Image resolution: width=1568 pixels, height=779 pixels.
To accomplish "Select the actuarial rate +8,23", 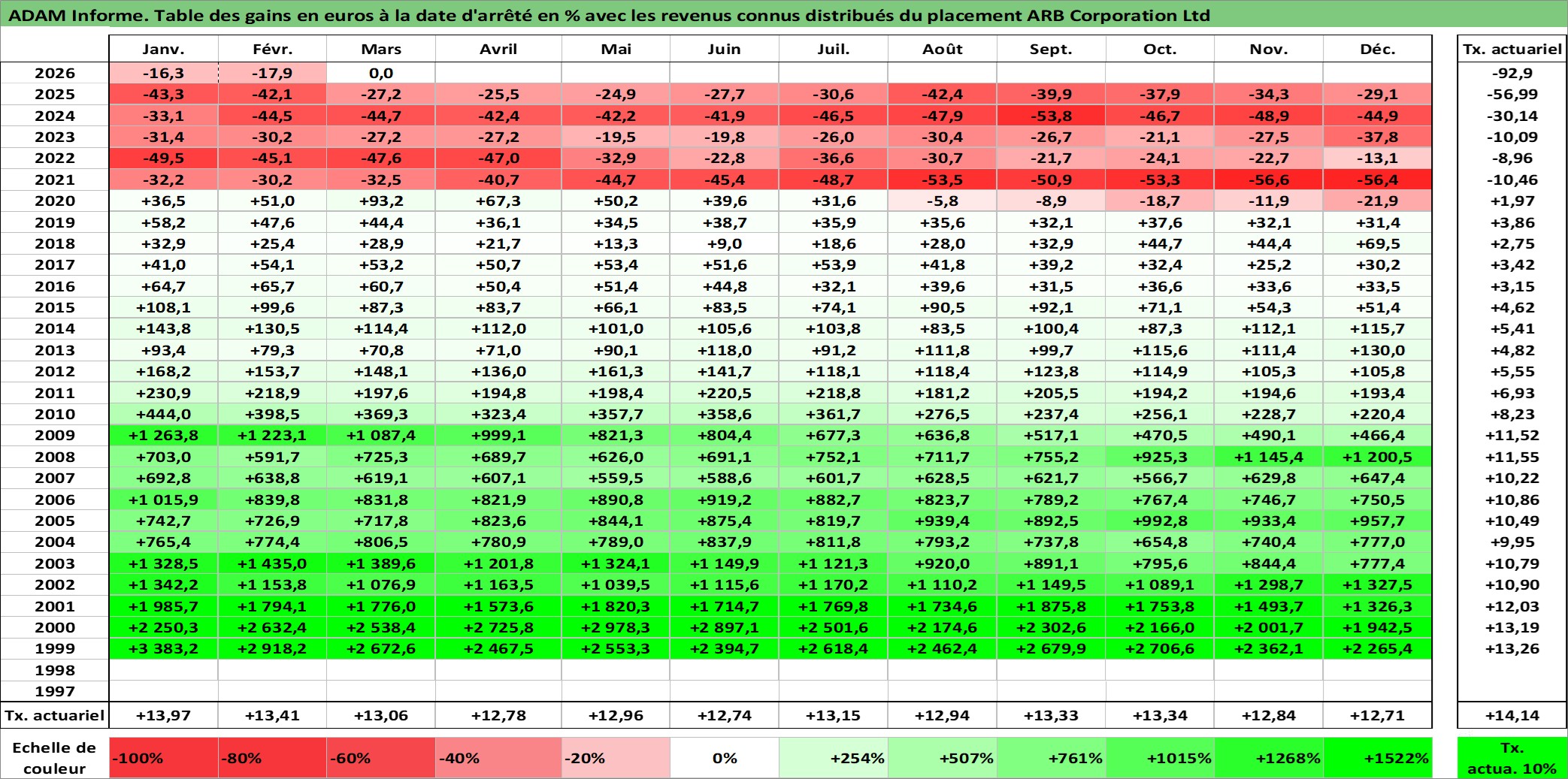I will [x=1512, y=414].
